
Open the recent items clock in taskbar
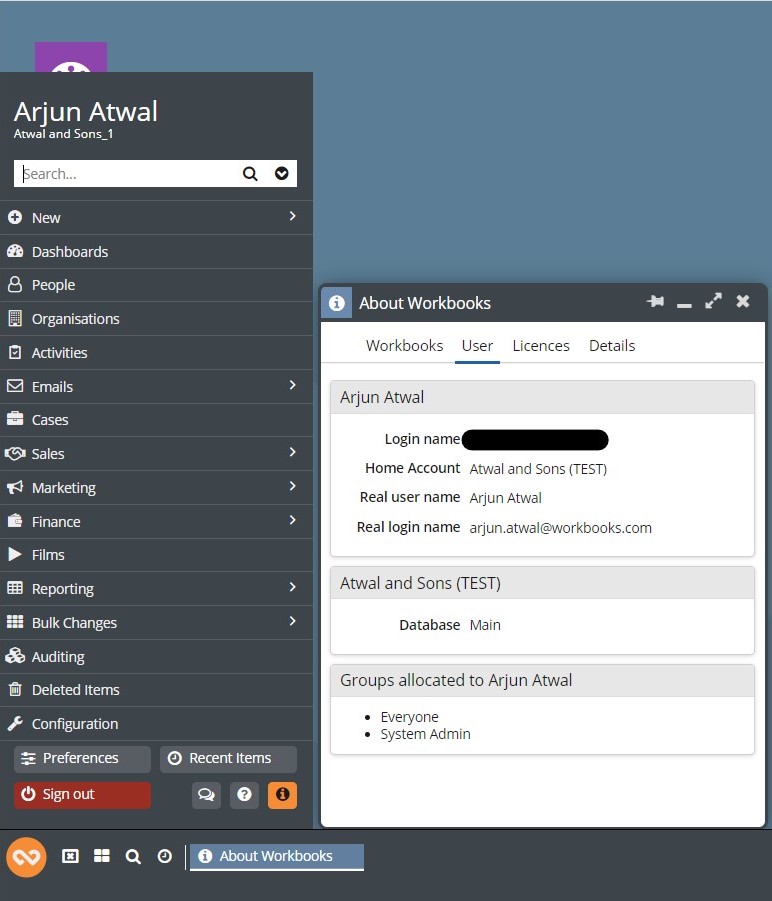165,857
